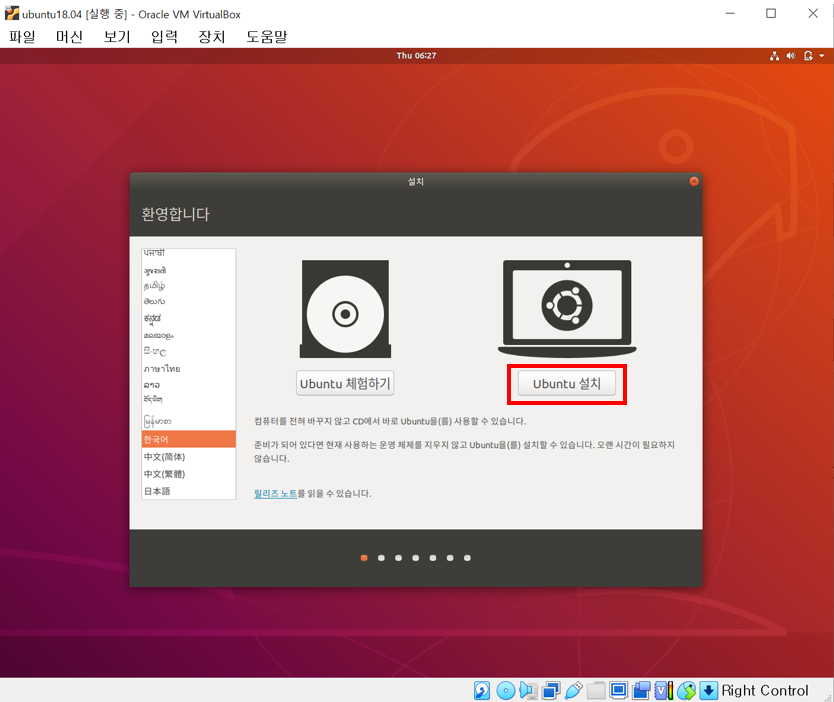The height and width of the screenshot is (702, 834).
Task: Click mouse integration status icon
Action: (686, 690)
